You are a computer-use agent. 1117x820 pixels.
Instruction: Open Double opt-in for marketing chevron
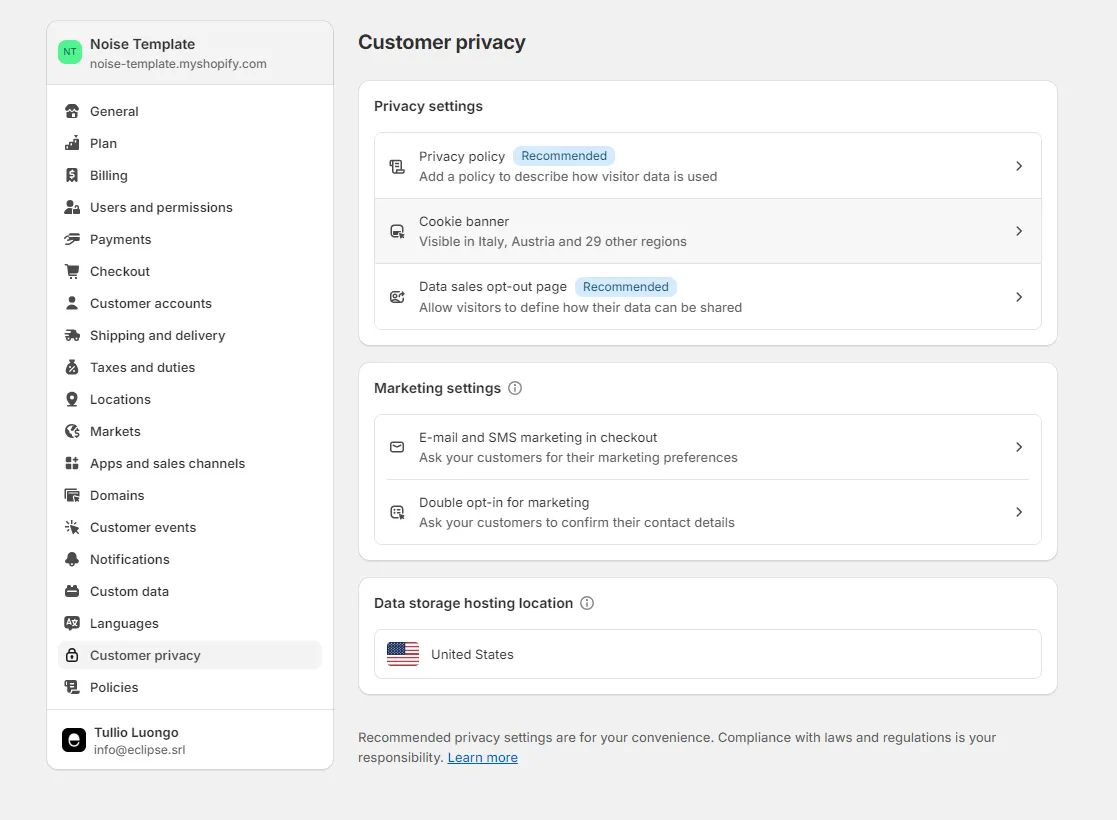point(1019,512)
